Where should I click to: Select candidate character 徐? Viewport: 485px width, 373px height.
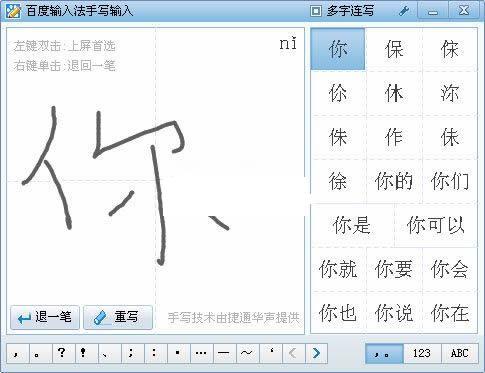click(338, 181)
